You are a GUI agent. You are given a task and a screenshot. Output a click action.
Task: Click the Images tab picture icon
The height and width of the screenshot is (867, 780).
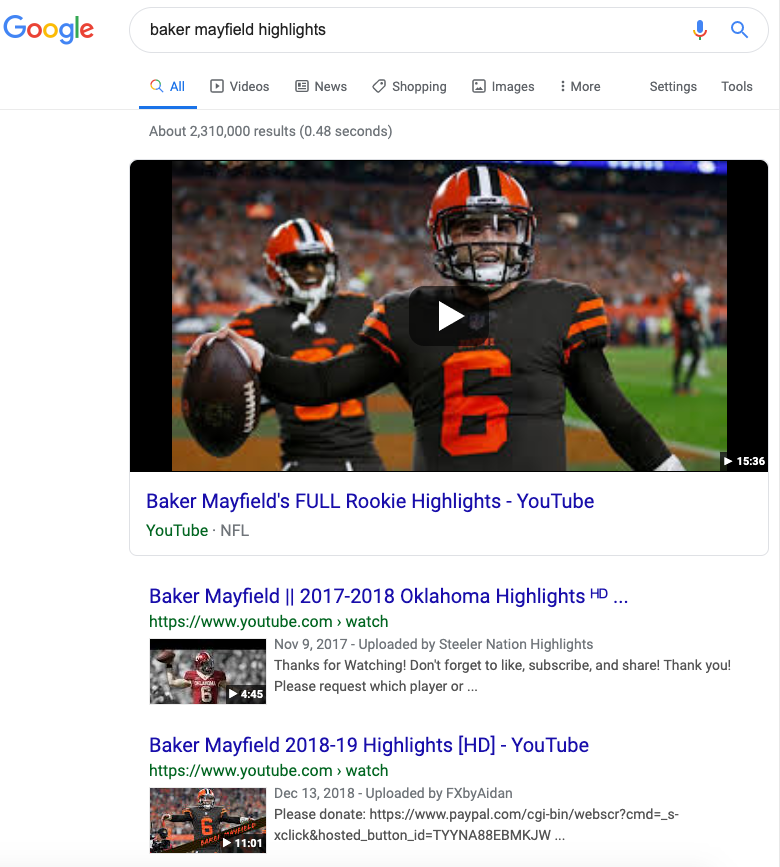coord(479,86)
